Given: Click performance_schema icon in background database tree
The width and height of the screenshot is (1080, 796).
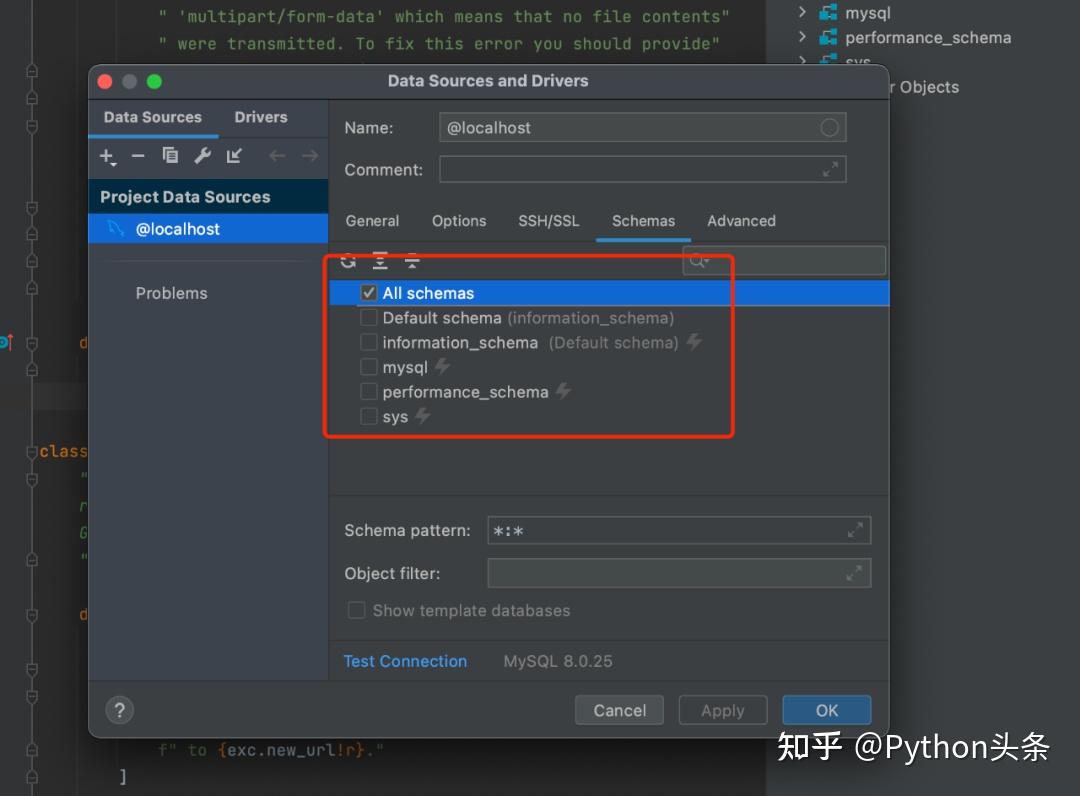Looking at the screenshot, I should [x=828, y=37].
